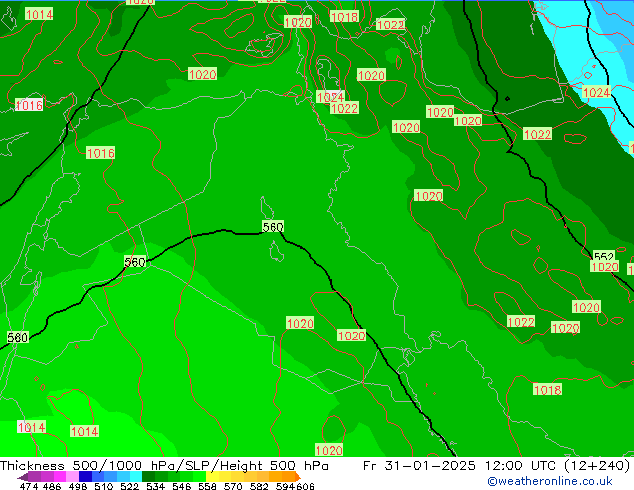
Task: Click the forecast date 'Fr 31-01-2025 12:00 UTC'
Action: tap(461, 466)
